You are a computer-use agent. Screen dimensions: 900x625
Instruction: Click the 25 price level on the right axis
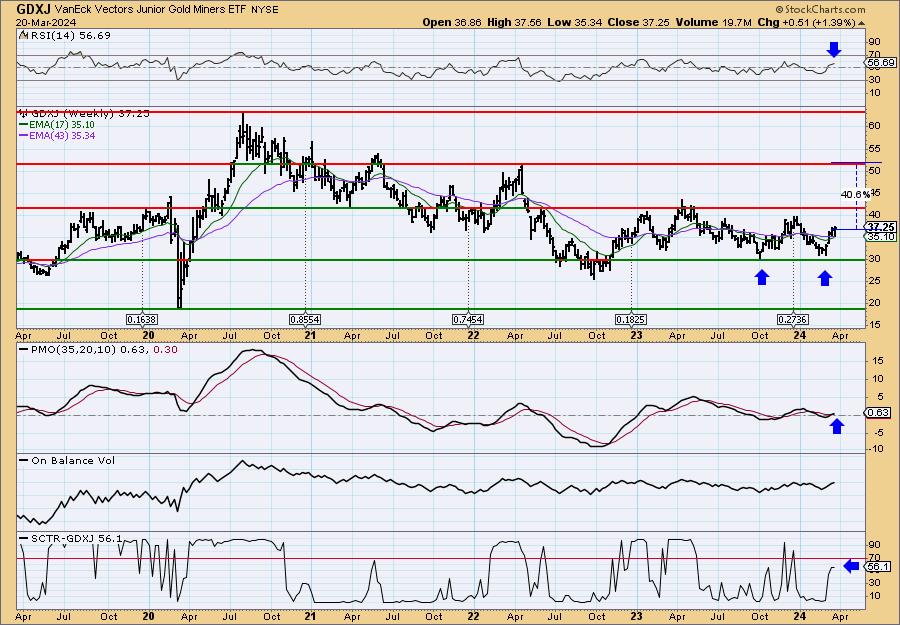tap(875, 281)
